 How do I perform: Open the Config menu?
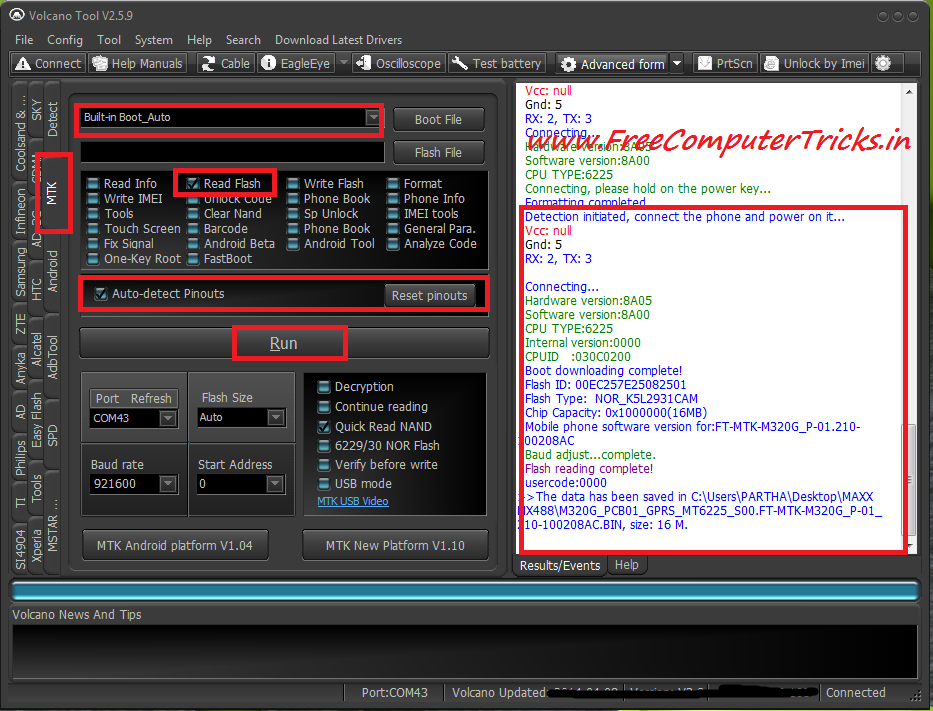pyautogui.click(x=65, y=40)
